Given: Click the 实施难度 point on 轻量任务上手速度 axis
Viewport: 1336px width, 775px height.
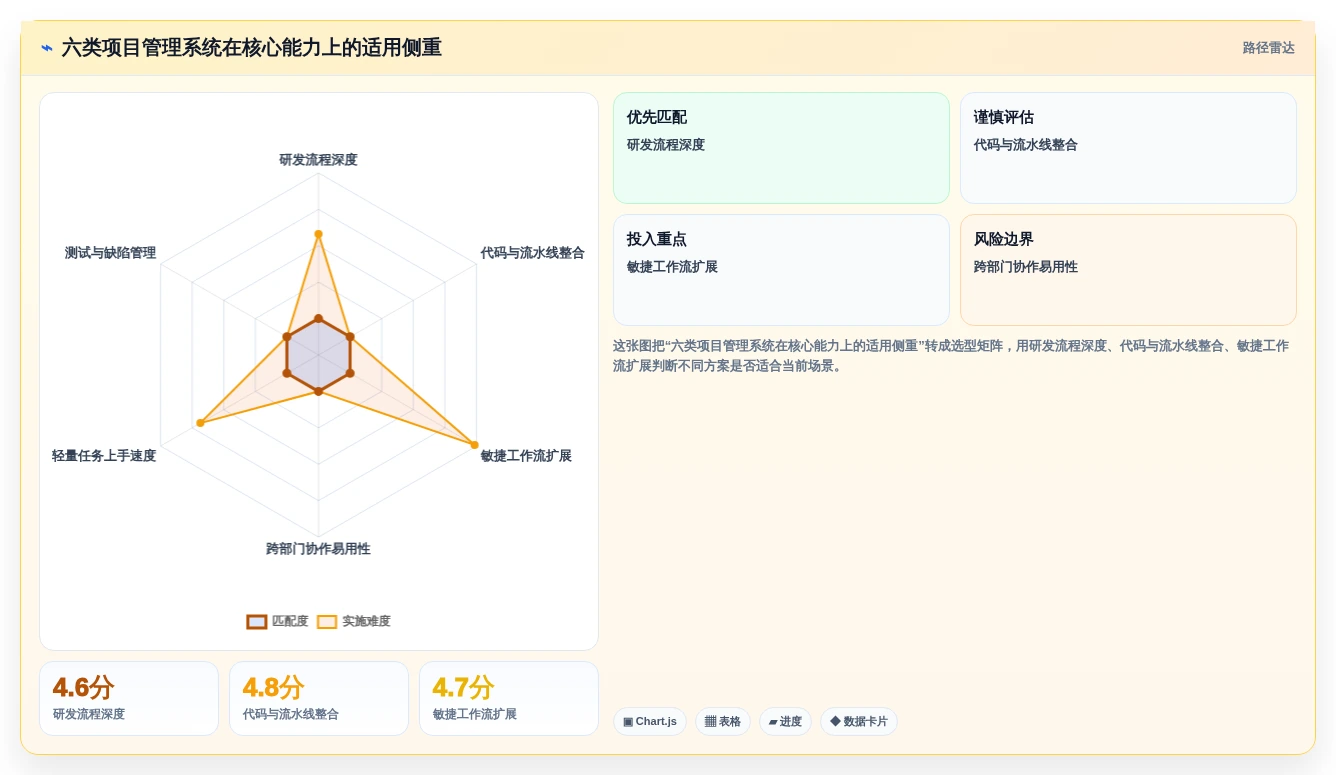Looking at the screenshot, I should (200, 423).
